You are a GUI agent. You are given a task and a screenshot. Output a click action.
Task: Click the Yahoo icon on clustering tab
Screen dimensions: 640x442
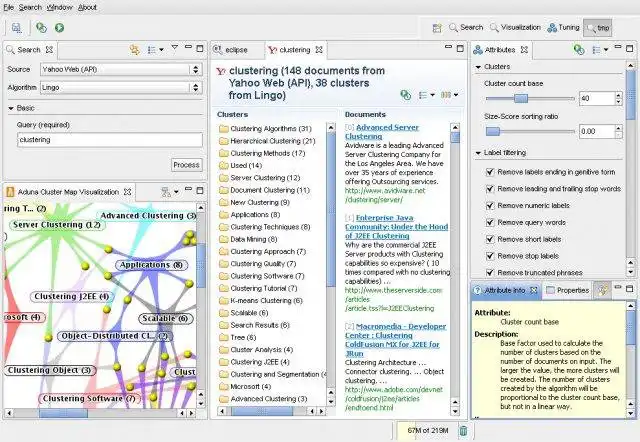point(272,49)
